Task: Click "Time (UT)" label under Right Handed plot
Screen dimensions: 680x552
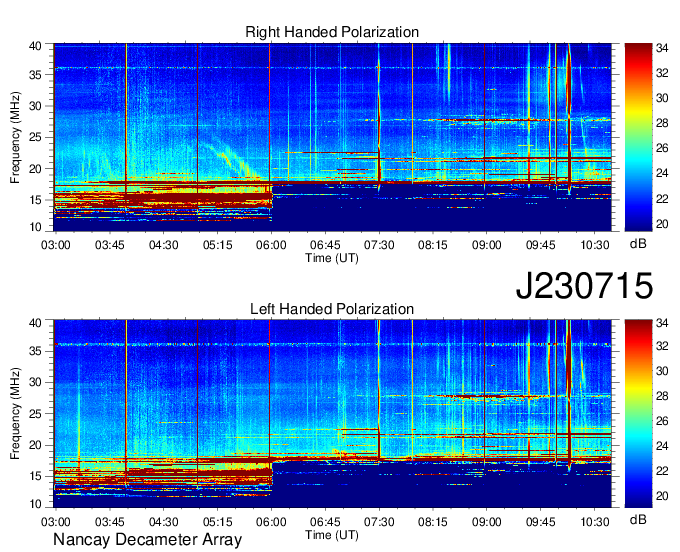Action: tap(332, 258)
